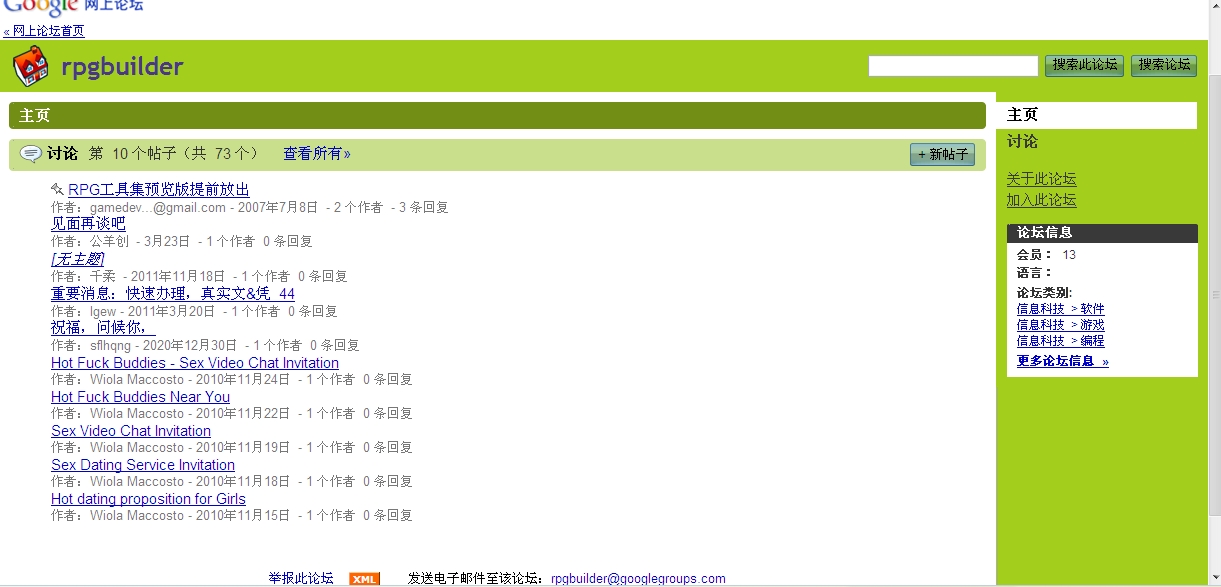Screen dimensions: 1221x587
Task: Click the 举报此论坛 link
Action: [301, 579]
